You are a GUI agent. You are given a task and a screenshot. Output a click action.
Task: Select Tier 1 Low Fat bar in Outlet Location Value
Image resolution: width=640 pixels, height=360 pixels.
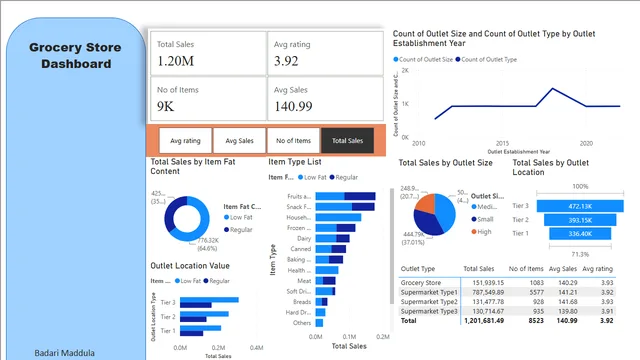point(200,328)
